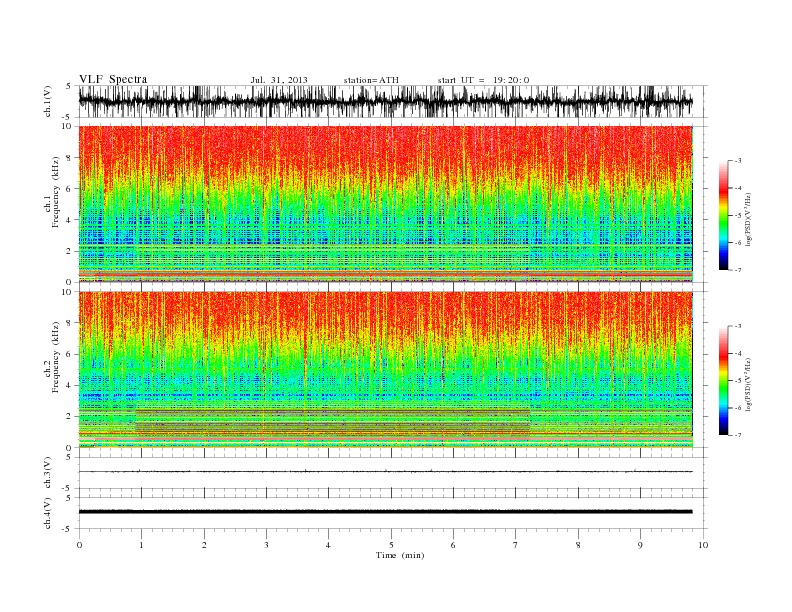Click the ch.1 "Frequency (kHz)" axis label
Viewport: 792px width, 612px height.
click(55, 192)
